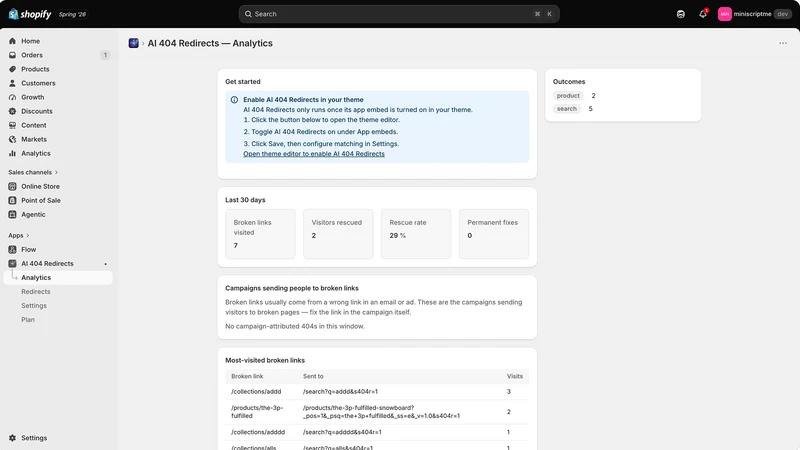Open the Sidekick assistant icon in top bar
The height and width of the screenshot is (450, 800).
click(681, 14)
